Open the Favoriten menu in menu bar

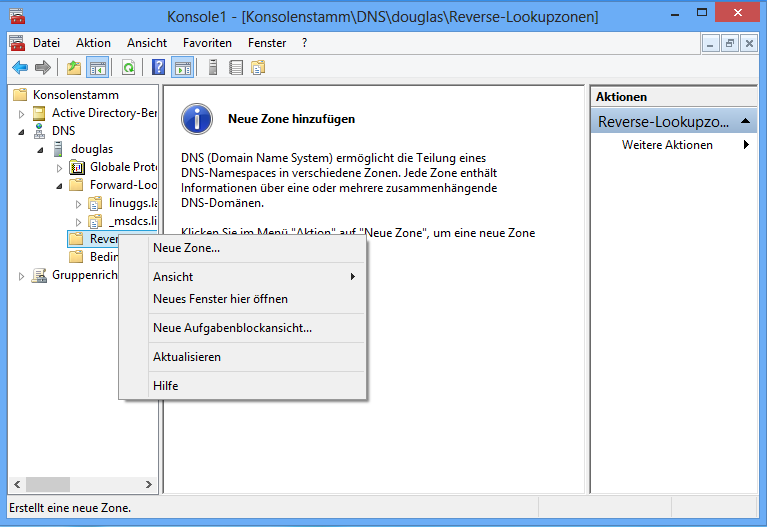coord(207,43)
